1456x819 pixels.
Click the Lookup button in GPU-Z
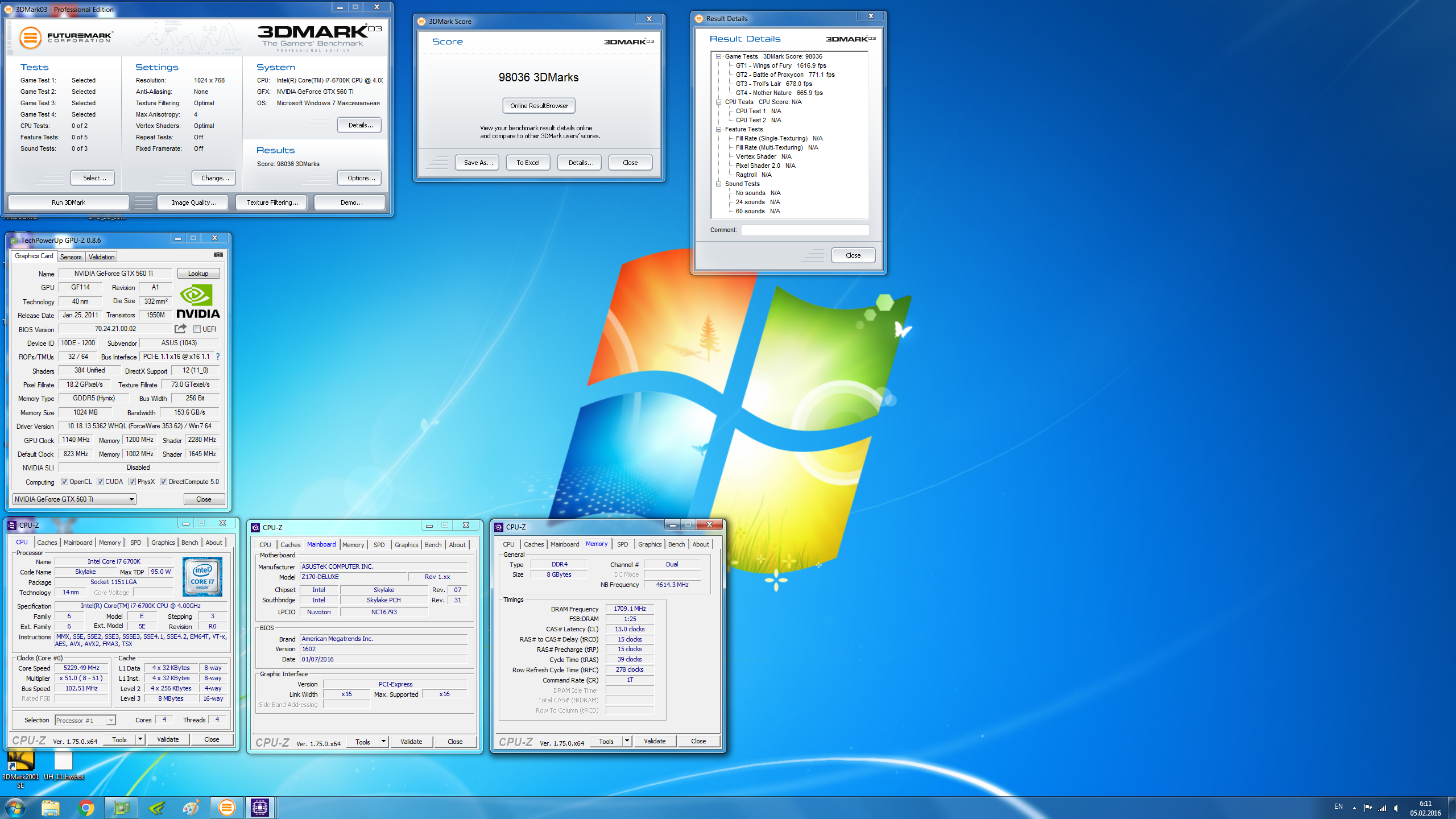coord(198,274)
